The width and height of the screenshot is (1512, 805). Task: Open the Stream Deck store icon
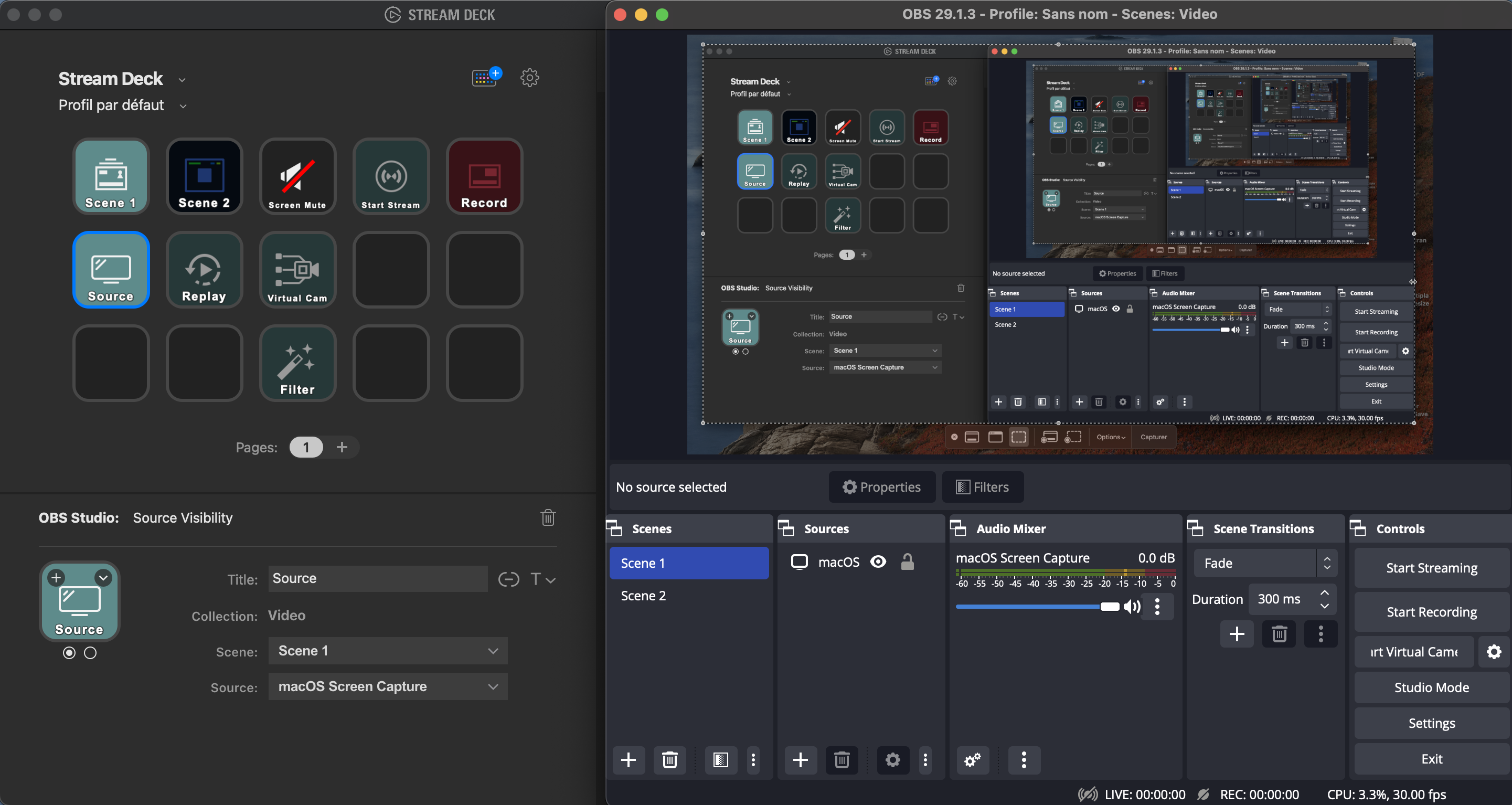tap(486, 78)
